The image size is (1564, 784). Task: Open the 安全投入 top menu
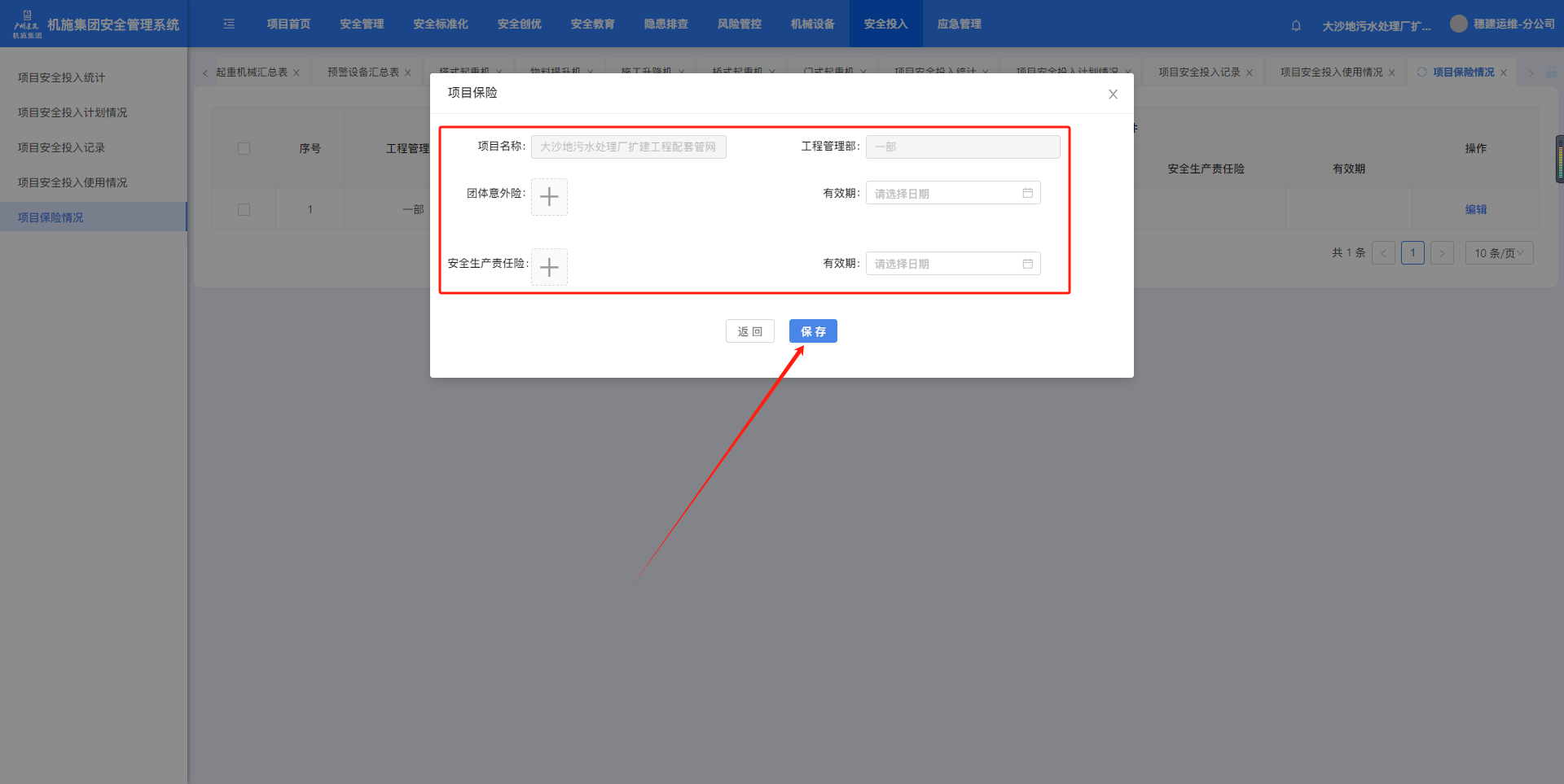click(x=885, y=24)
